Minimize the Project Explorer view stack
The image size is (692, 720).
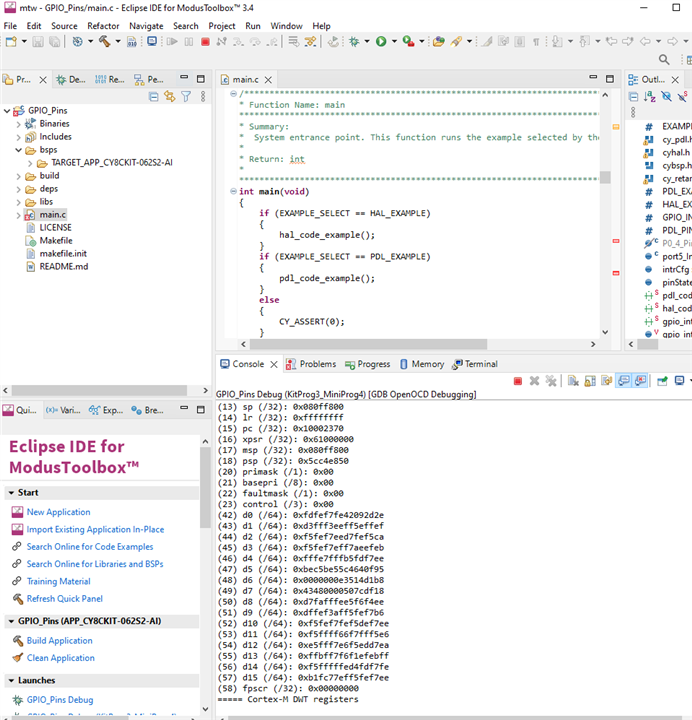184,78
